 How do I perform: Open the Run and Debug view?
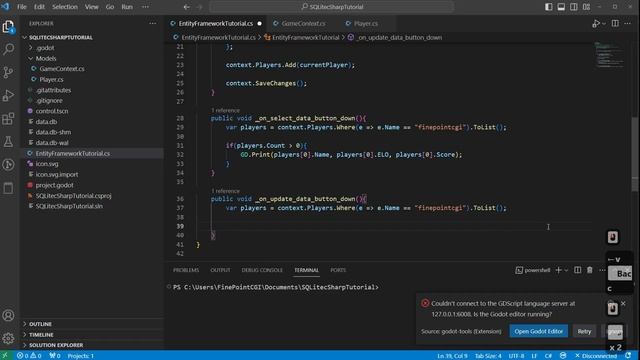(8, 96)
